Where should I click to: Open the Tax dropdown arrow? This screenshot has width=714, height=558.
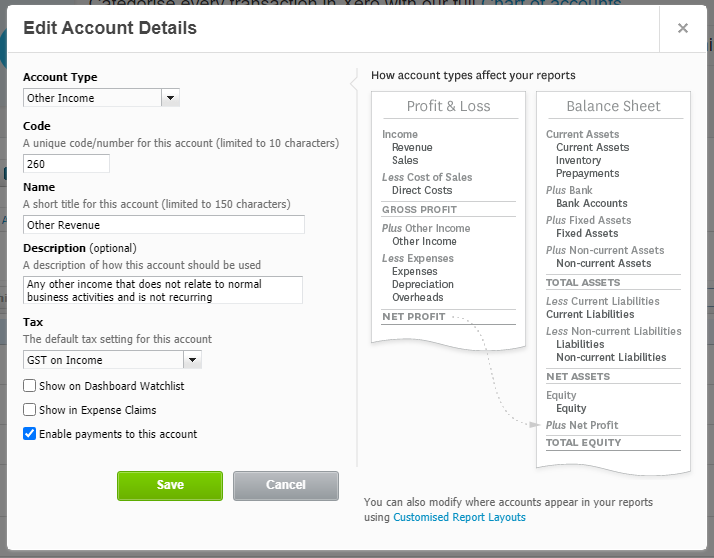pyautogui.click(x=192, y=360)
